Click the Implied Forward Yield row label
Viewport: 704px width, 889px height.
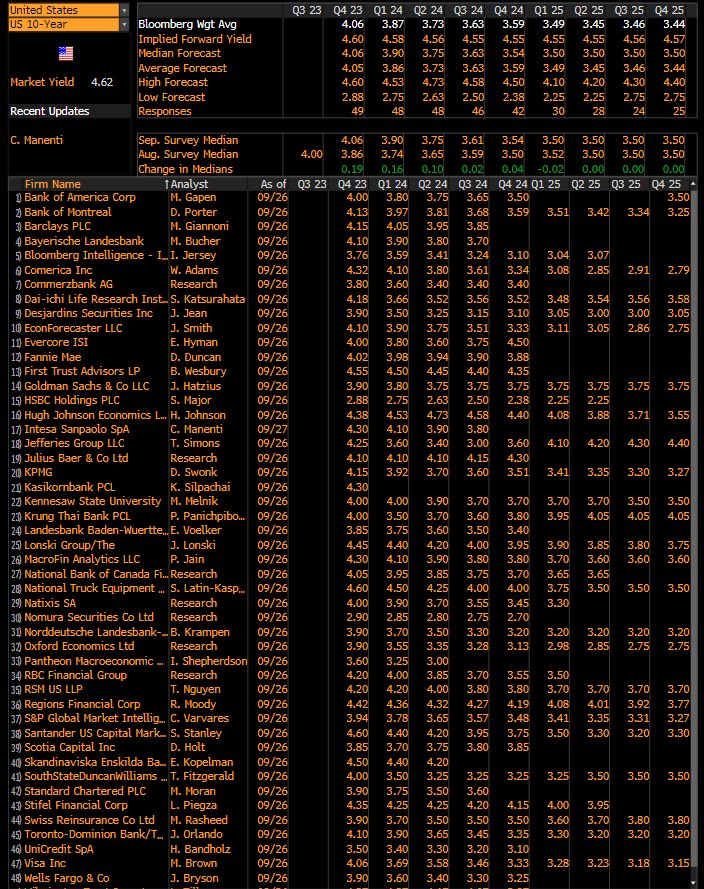pyautogui.click(x=195, y=39)
